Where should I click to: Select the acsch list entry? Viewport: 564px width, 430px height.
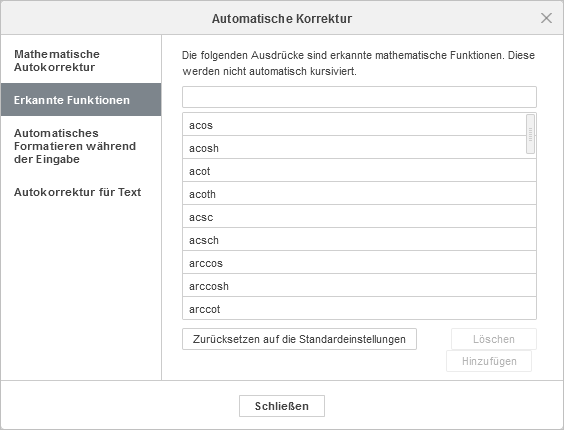[359, 240]
